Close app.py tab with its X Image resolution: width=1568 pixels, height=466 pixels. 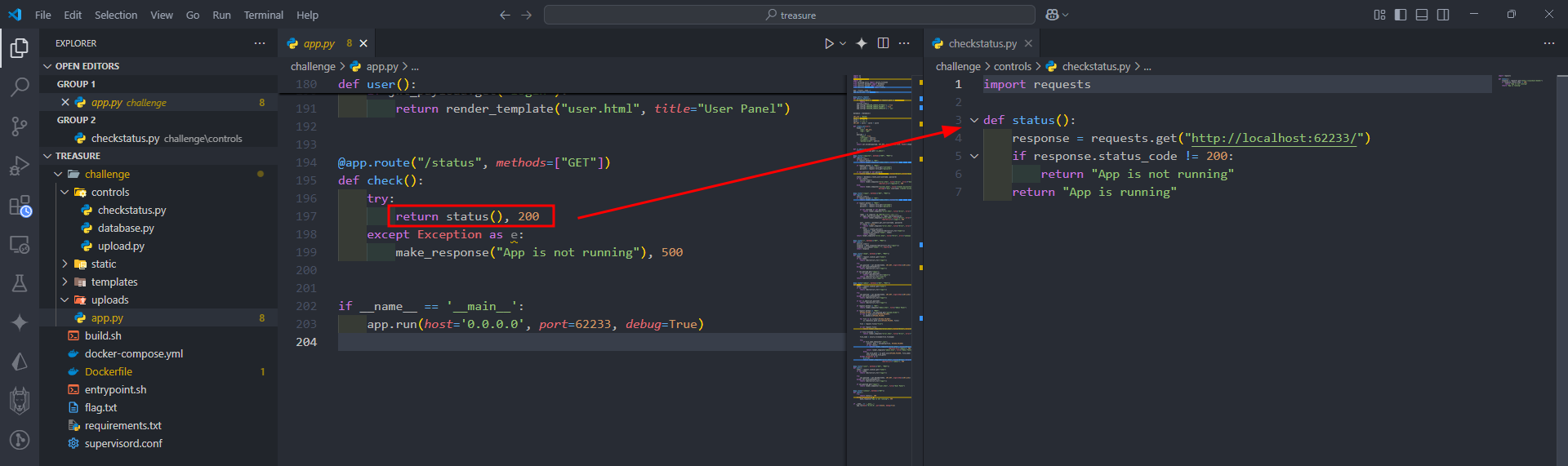click(x=364, y=43)
